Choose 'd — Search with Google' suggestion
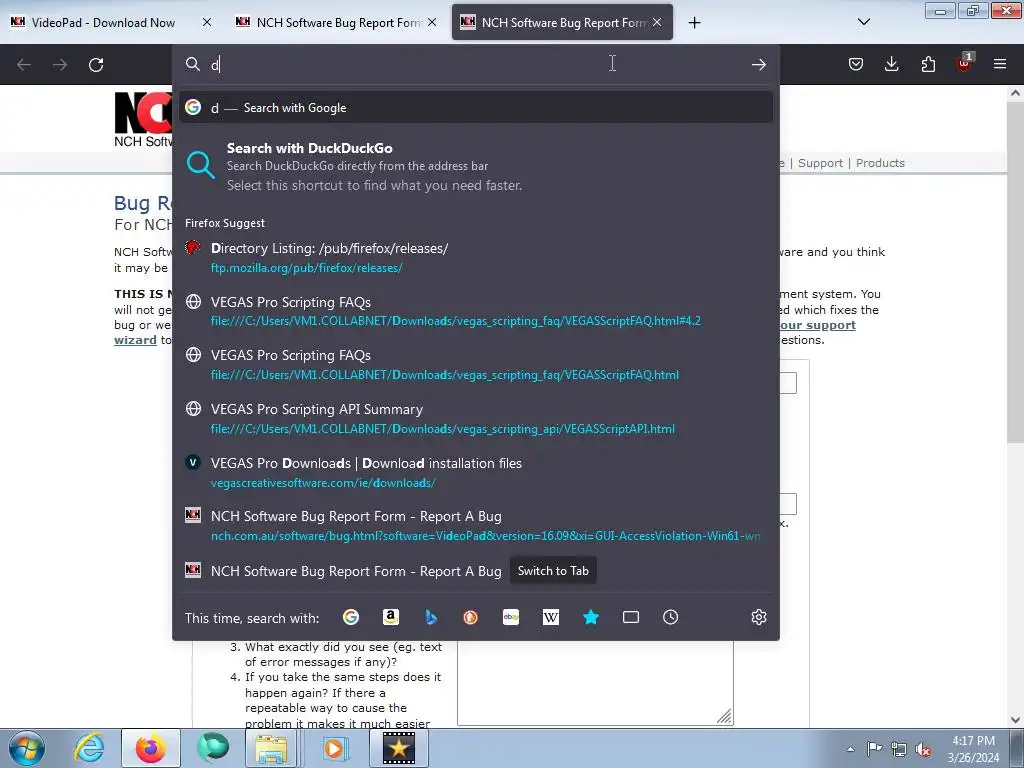This screenshot has width=1024, height=768. (475, 108)
